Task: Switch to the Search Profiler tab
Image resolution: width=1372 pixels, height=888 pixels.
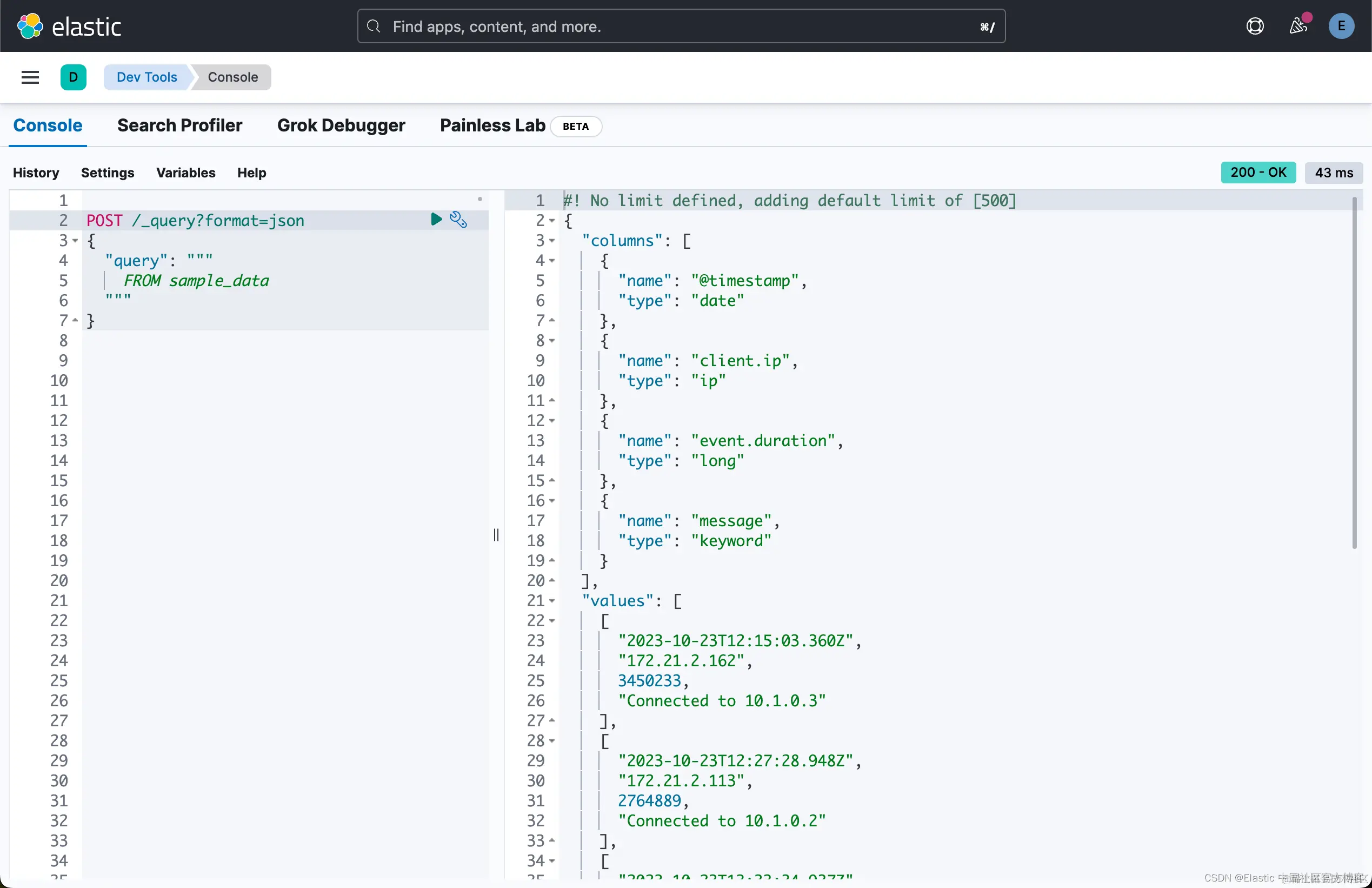Action: [179, 125]
